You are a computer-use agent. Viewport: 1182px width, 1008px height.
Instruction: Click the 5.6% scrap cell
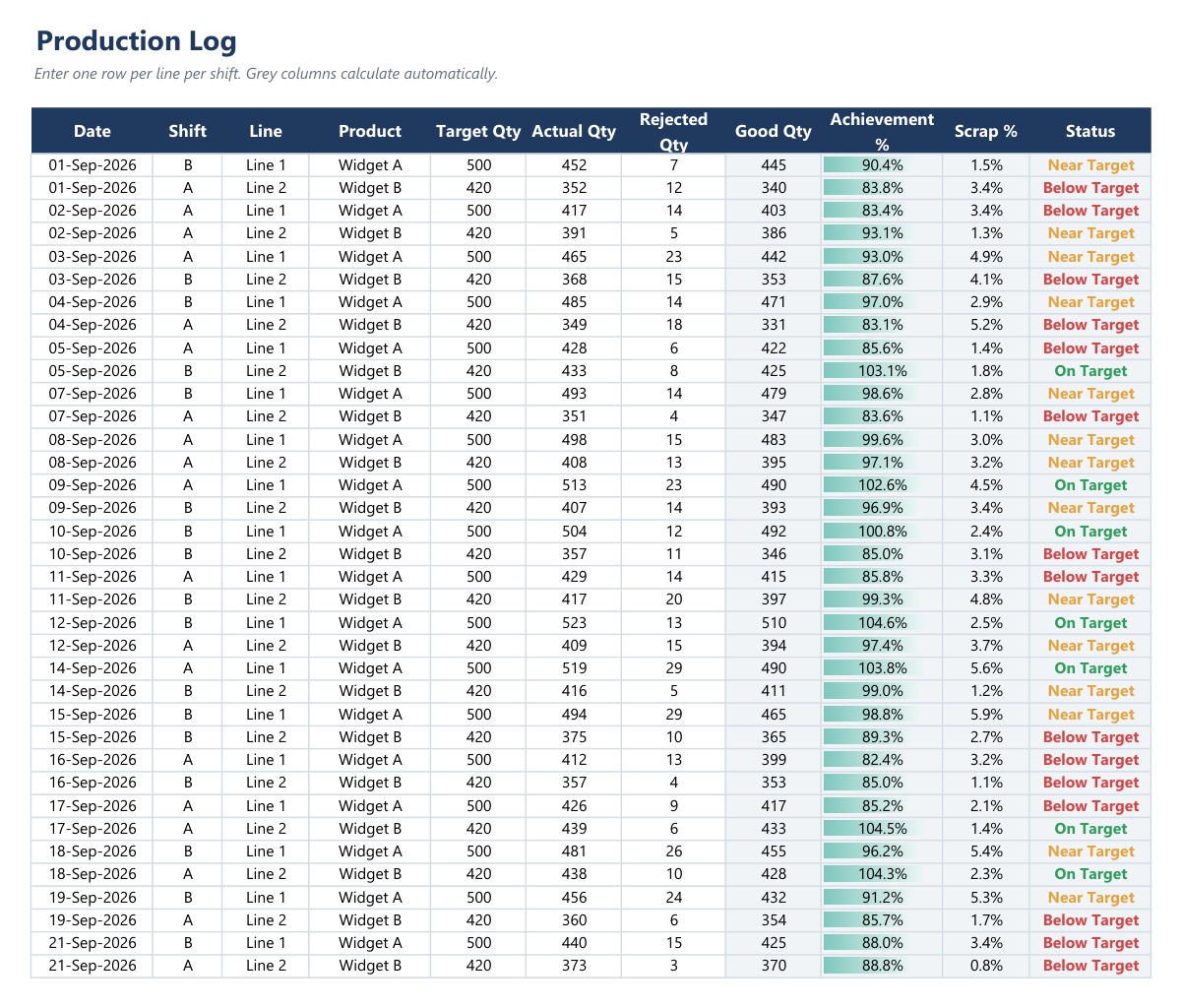[986, 668]
